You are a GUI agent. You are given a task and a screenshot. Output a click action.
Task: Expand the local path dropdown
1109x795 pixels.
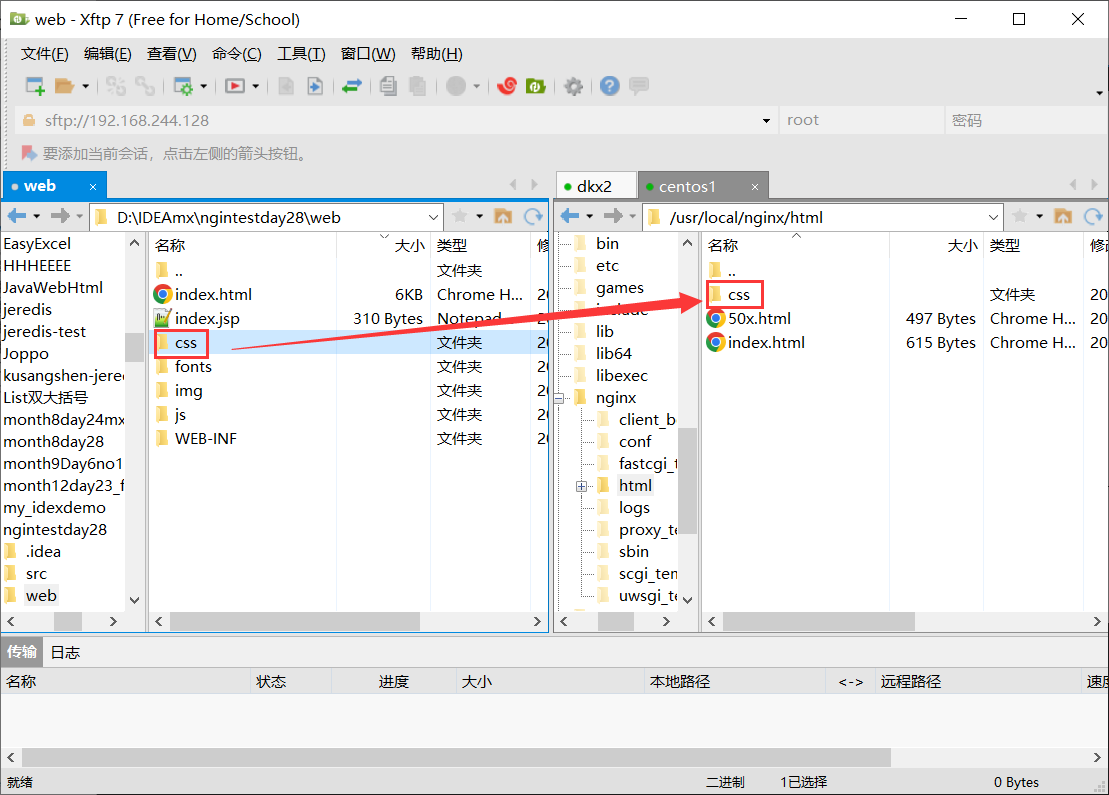point(433,217)
